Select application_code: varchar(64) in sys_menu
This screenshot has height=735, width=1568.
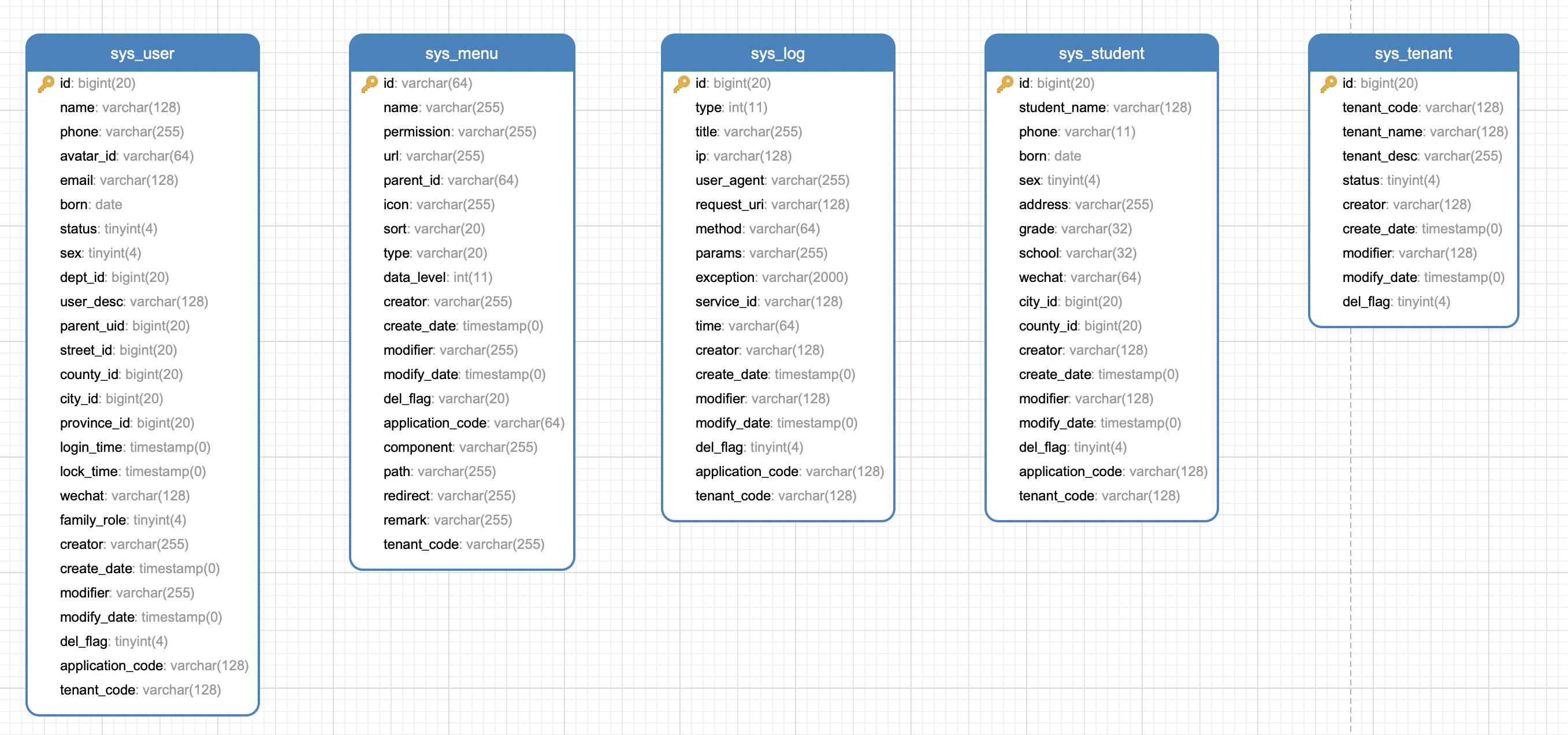pos(474,423)
